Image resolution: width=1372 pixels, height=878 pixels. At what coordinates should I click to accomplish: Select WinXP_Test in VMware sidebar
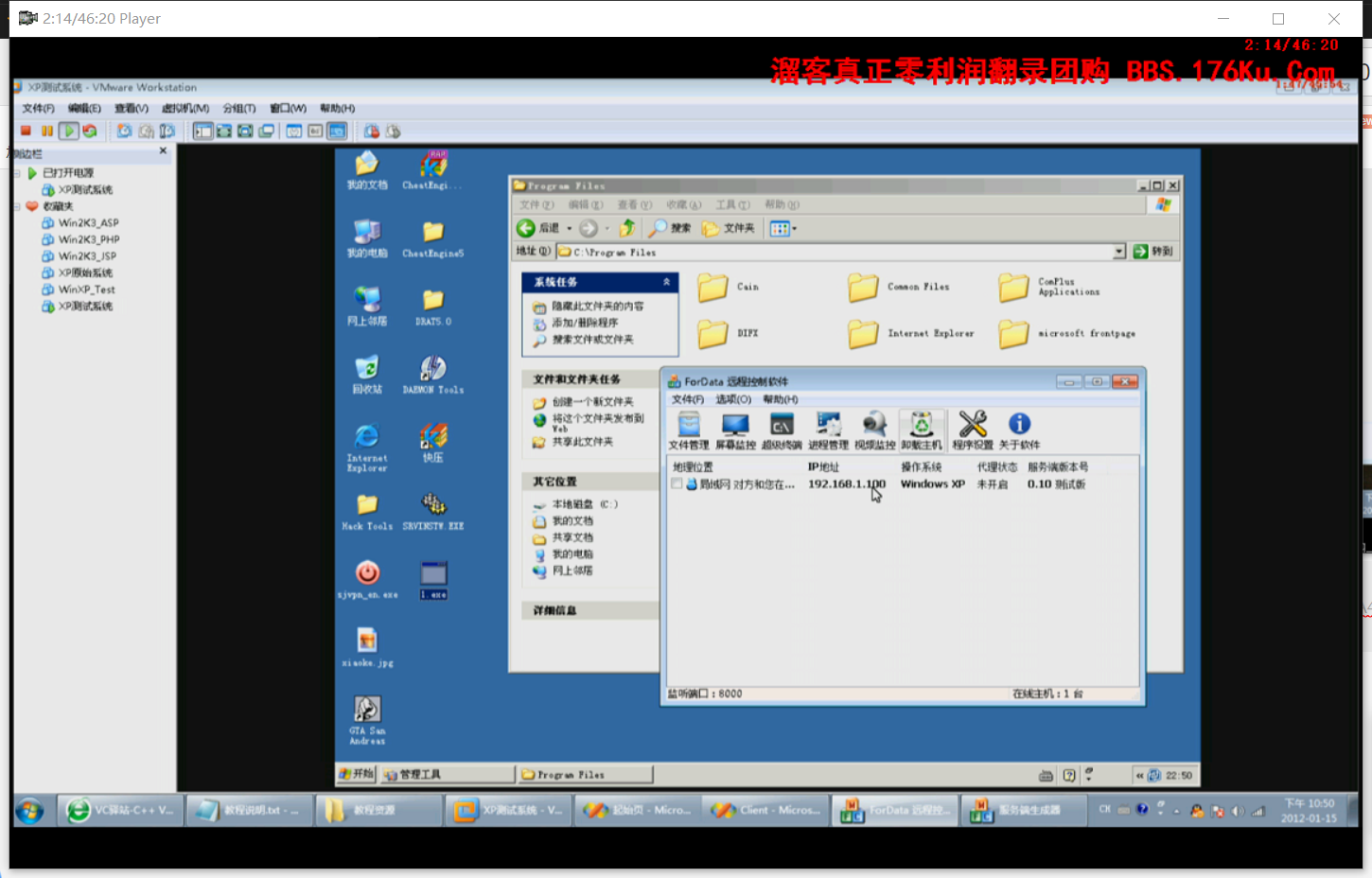coord(79,290)
